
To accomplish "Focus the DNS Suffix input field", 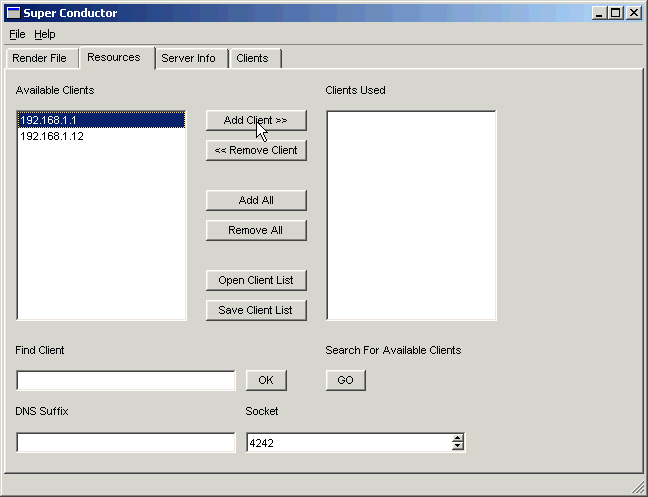I will point(126,443).
